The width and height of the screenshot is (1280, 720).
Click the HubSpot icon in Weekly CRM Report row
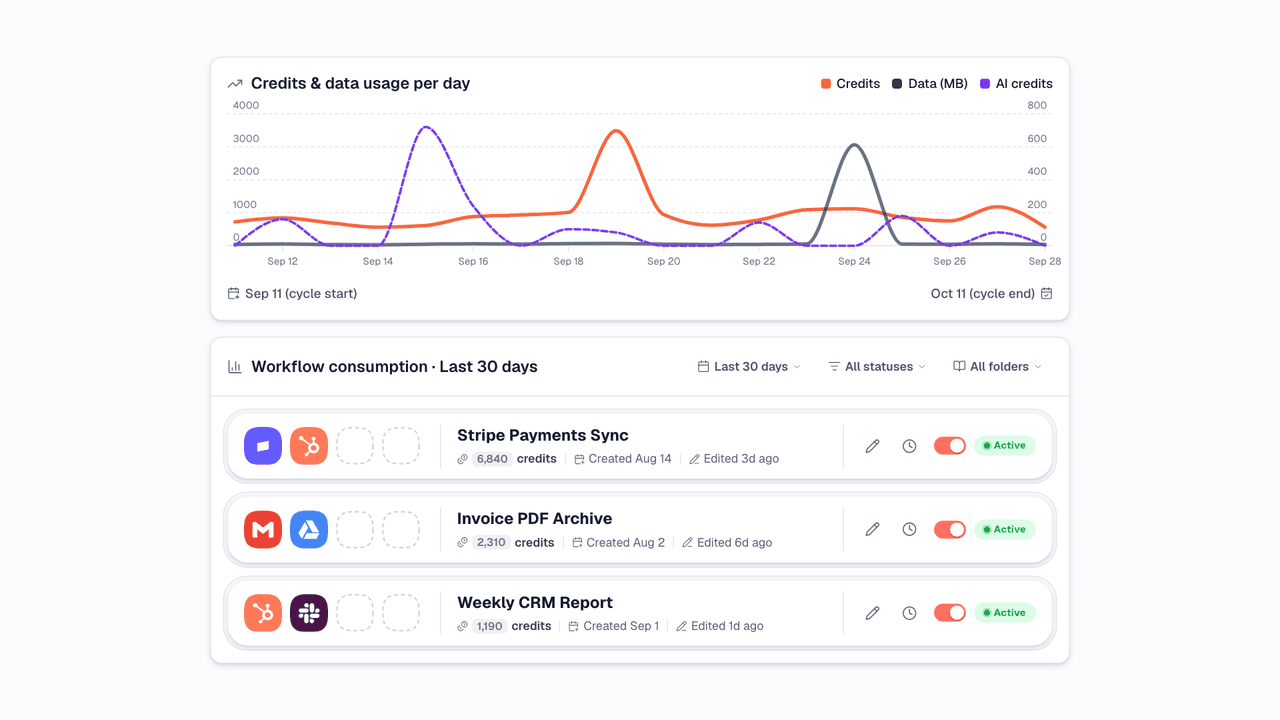[263, 613]
